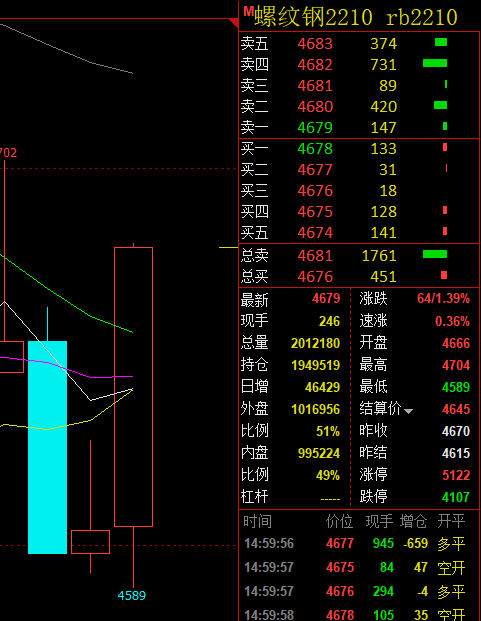481x621 pixels.
Task: Click the green volume bar for 卖四
Action: [x=435, y=63]
